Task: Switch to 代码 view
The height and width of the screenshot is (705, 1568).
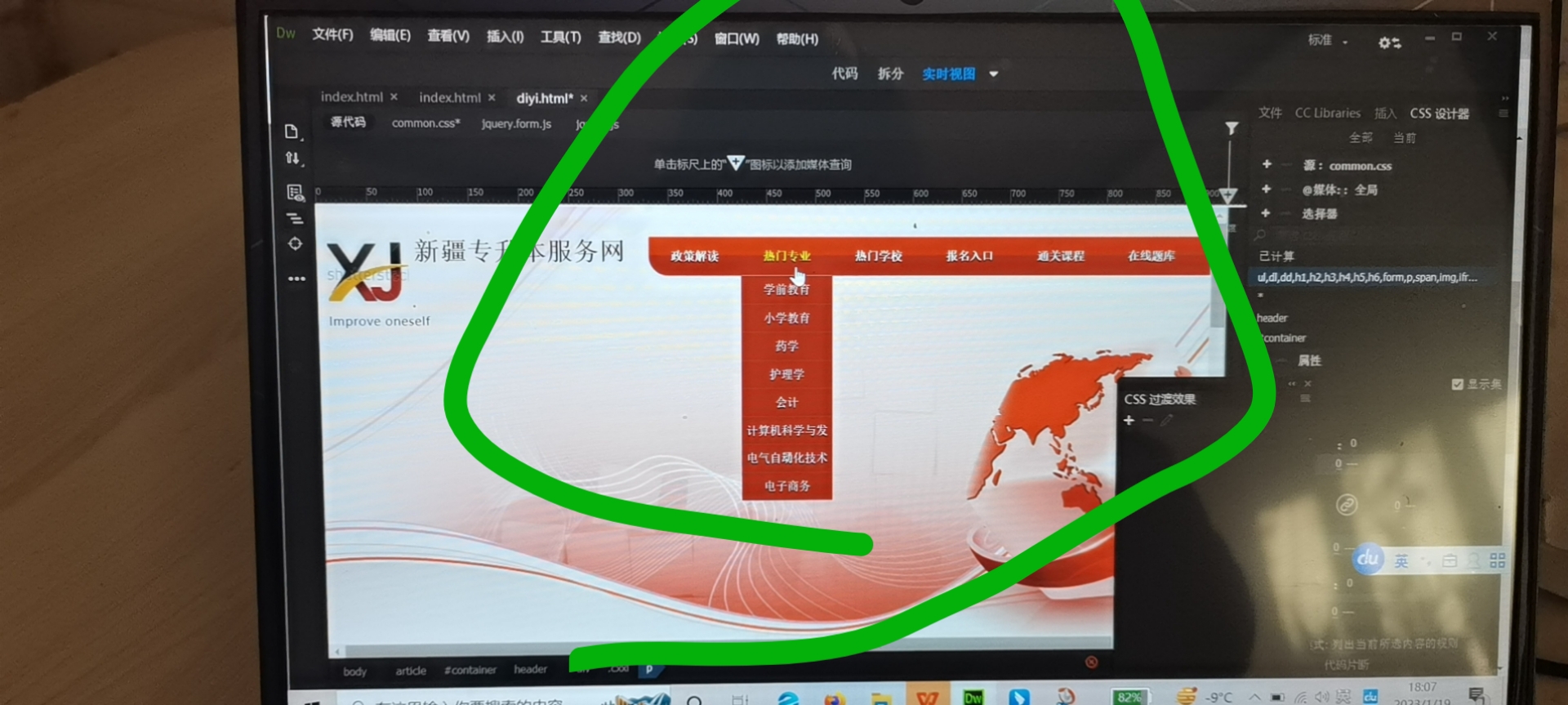Action: click(x=845, y=74)
